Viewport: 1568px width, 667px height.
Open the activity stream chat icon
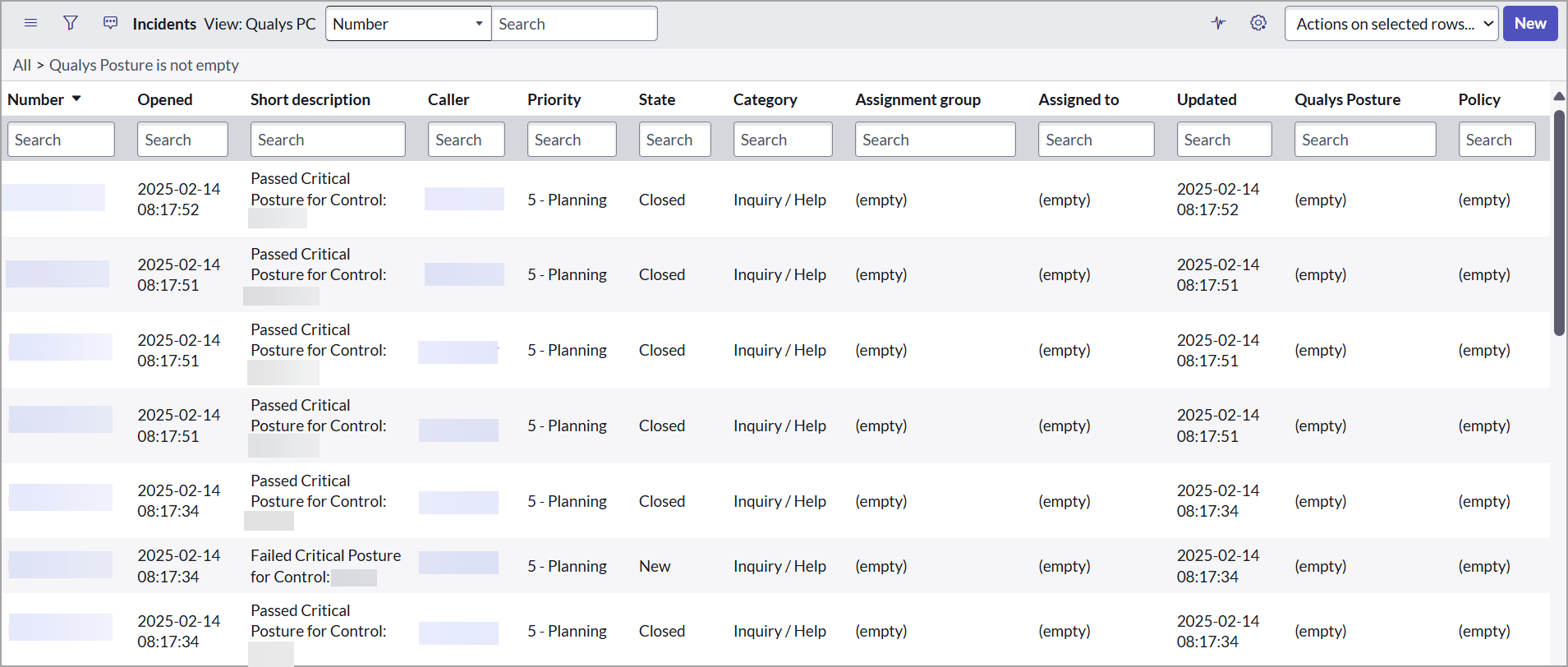[x=110, y=23]
